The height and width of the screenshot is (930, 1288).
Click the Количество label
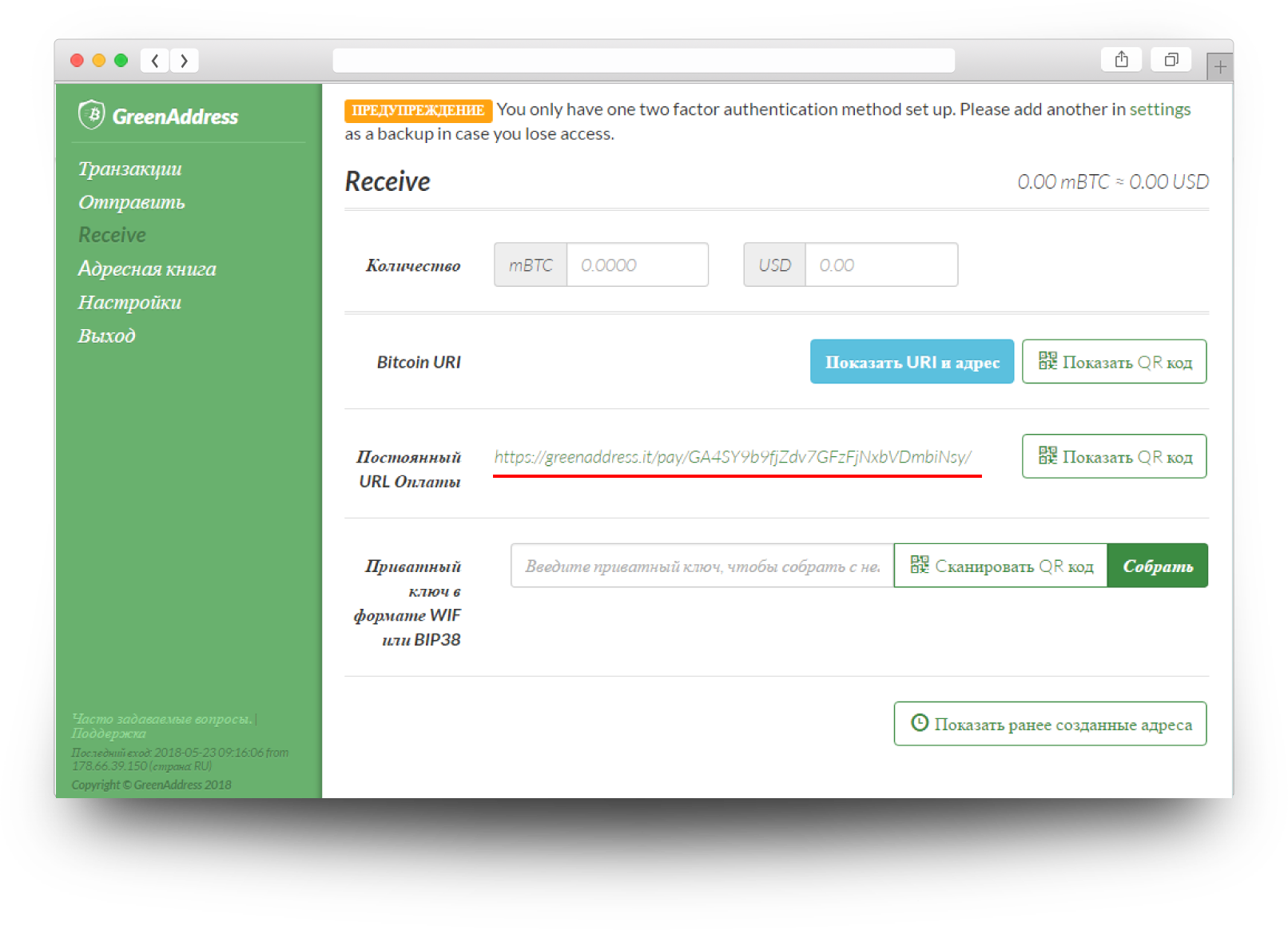[x=413, y=265]
